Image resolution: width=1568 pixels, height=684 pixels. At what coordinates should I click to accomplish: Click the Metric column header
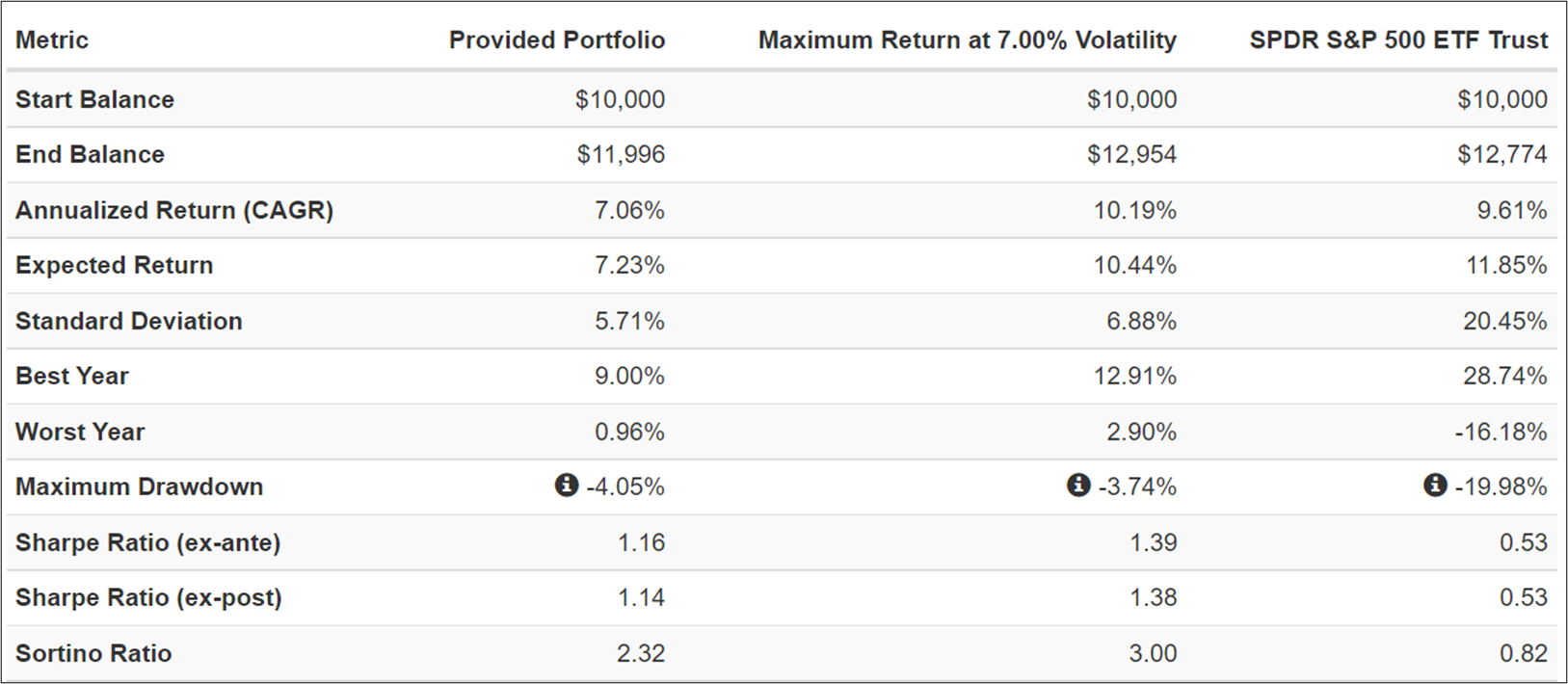[52, 40]
